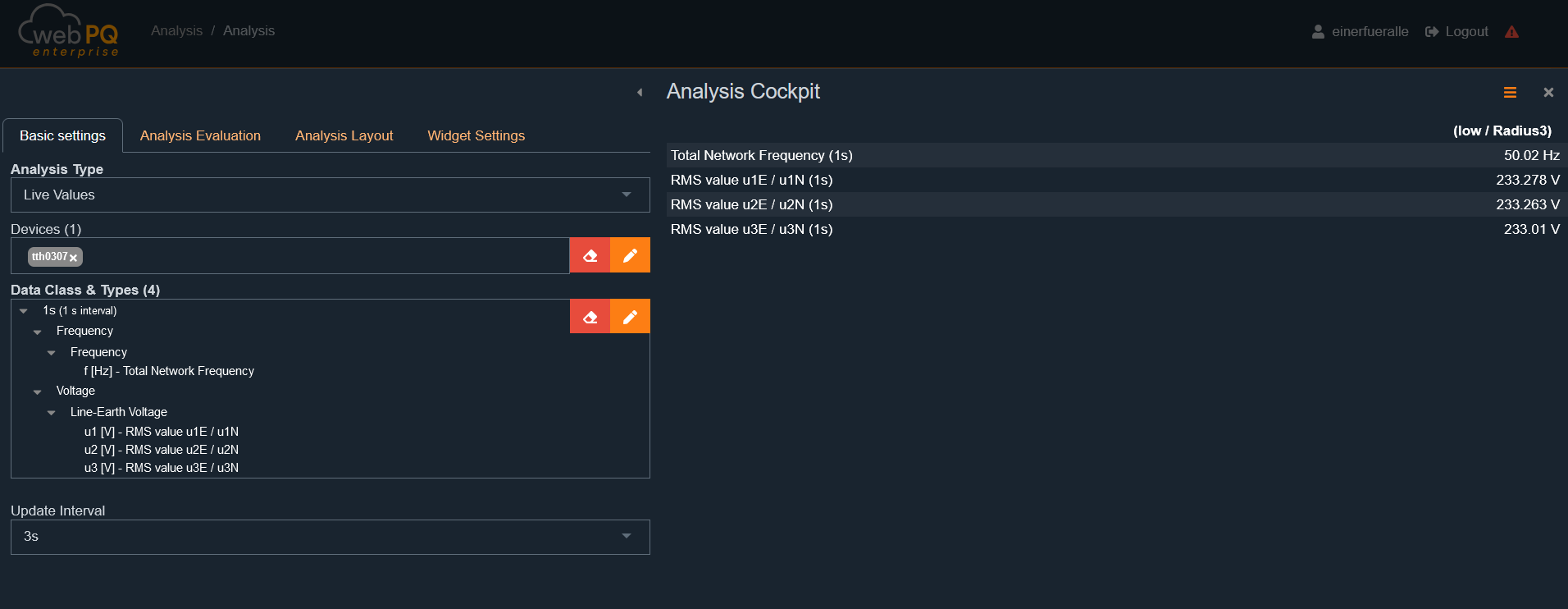Select f [Hz] Total Network Frequency item
This screenshot has height=609, width=1568.
169,371
